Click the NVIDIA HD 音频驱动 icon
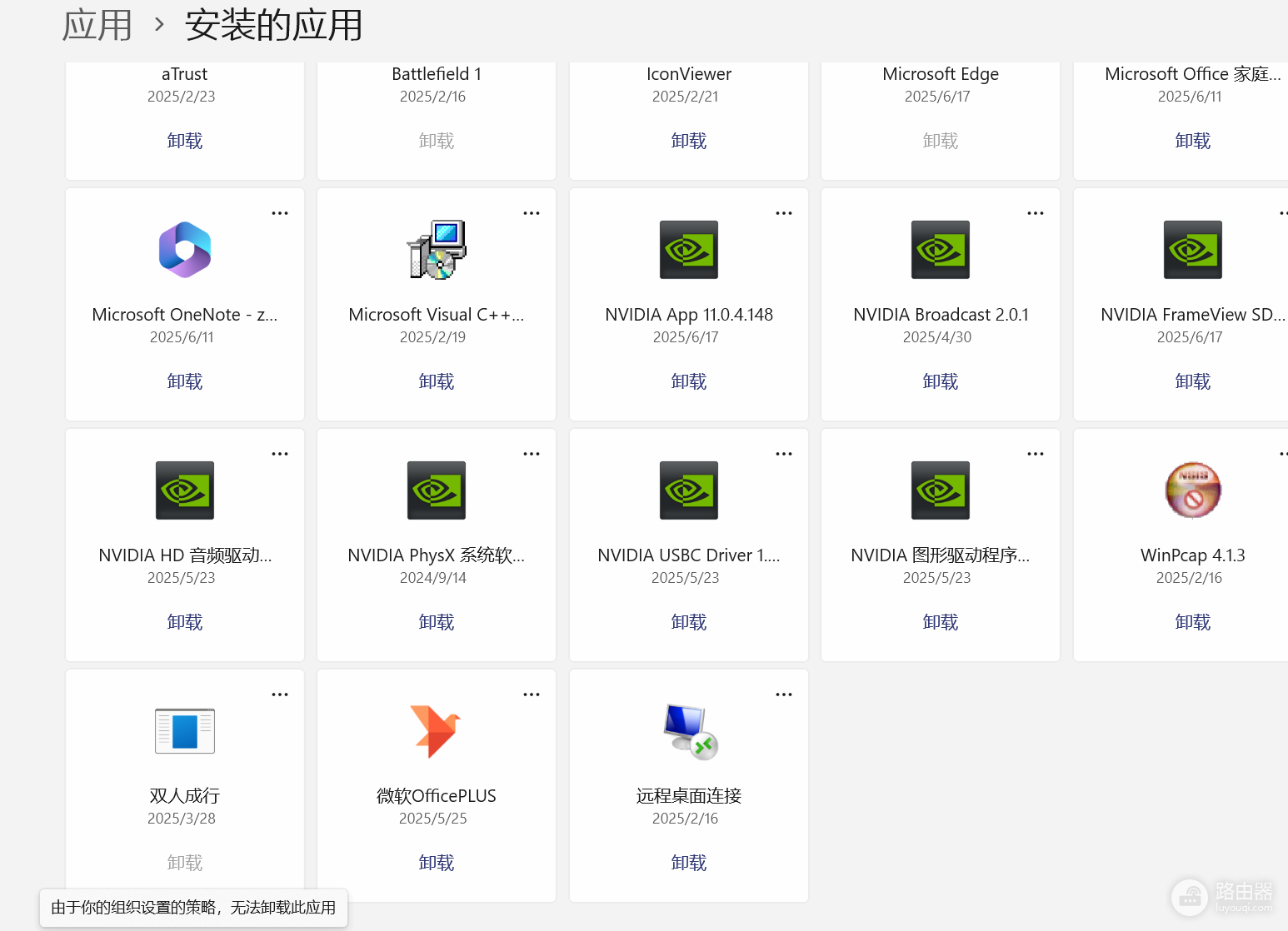 [185, 490]
